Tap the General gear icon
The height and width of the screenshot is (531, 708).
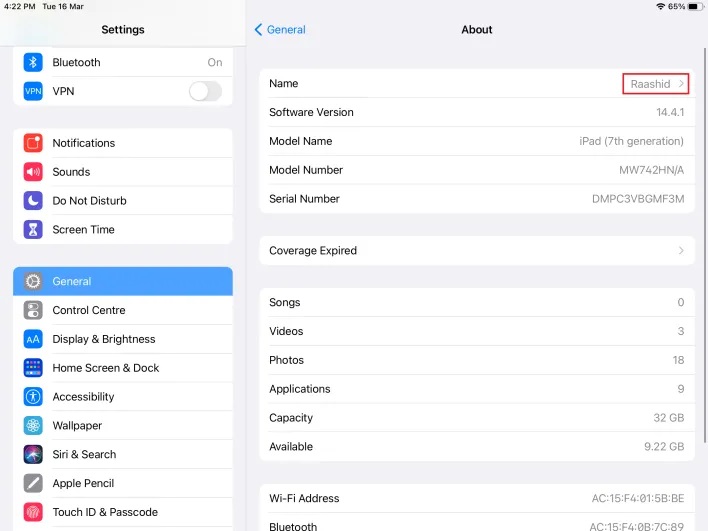[33, 281]
